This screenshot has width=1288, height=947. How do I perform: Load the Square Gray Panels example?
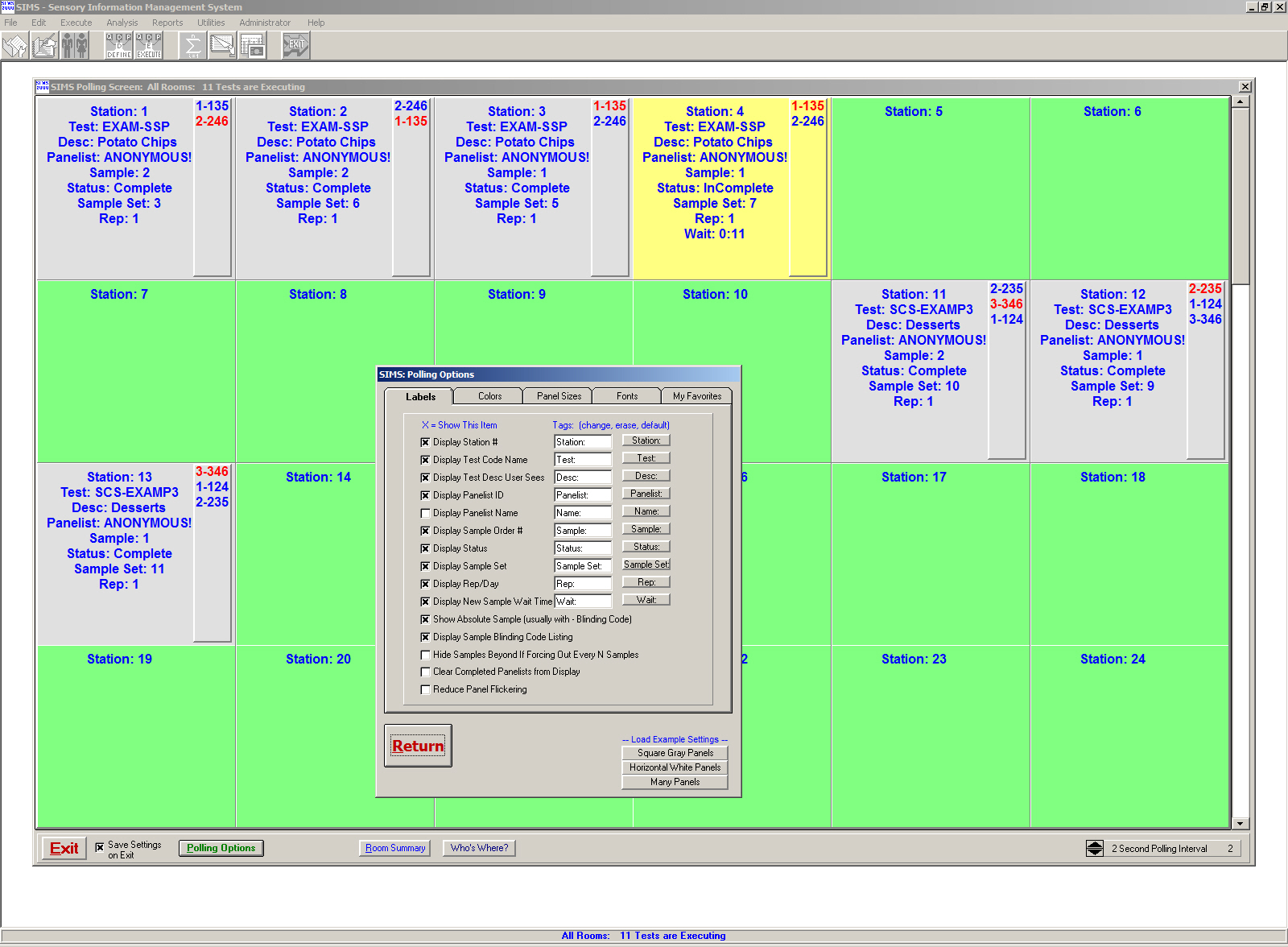675,753
